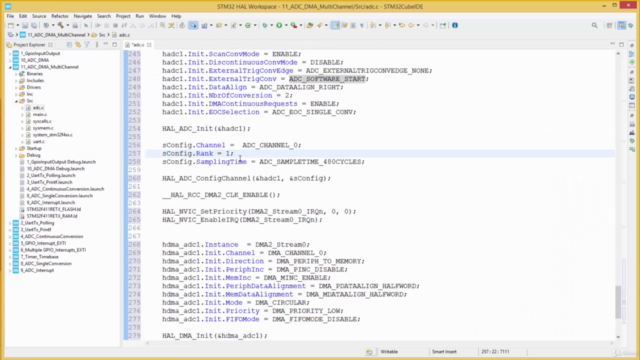Open the File menu

tap(10, 16)
